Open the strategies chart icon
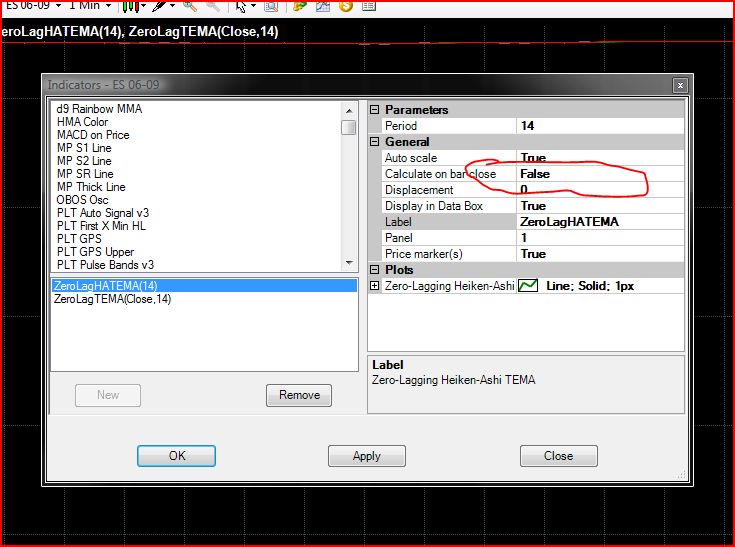This screenshot has width=735, height=547. tap(322, 6)
